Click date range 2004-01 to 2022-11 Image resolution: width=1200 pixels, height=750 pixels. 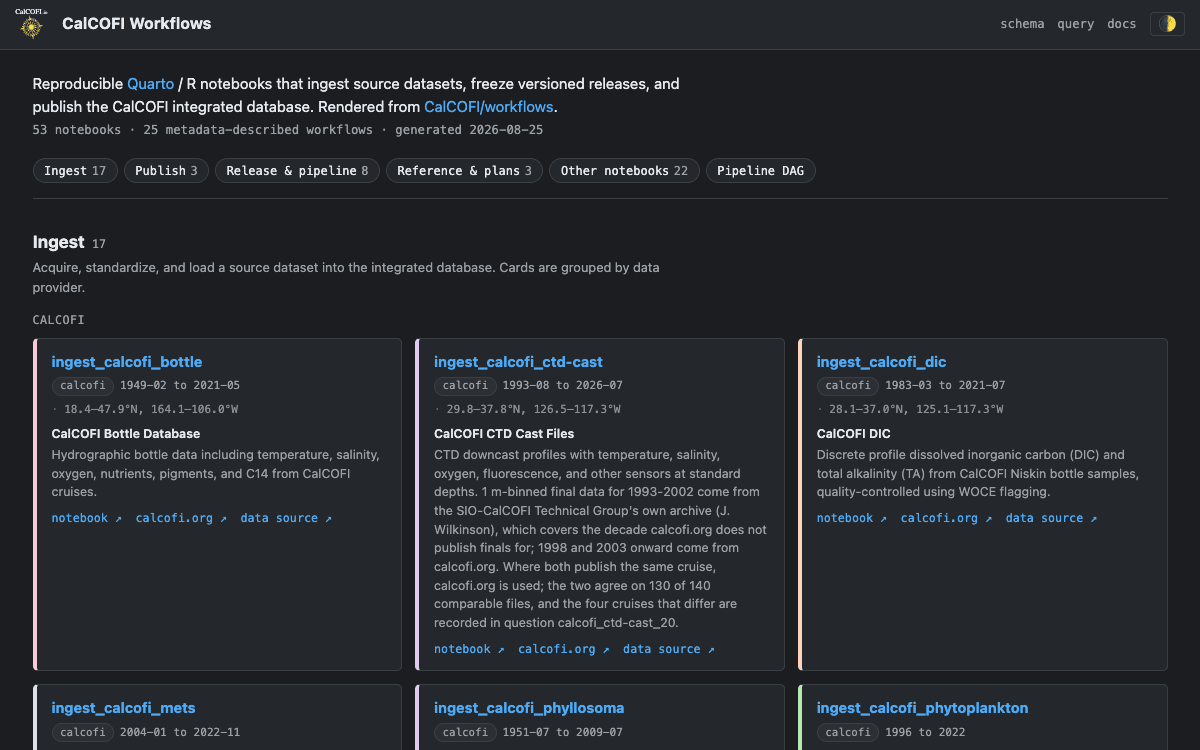tap(180, 732)
